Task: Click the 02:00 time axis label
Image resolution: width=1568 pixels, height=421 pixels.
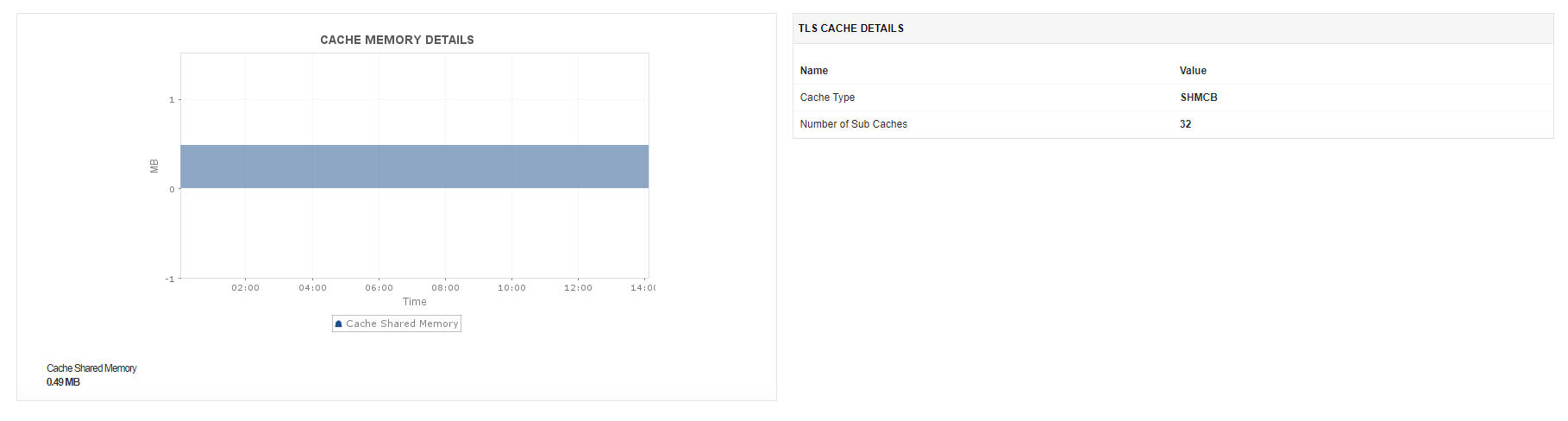Action: point(245,288)
